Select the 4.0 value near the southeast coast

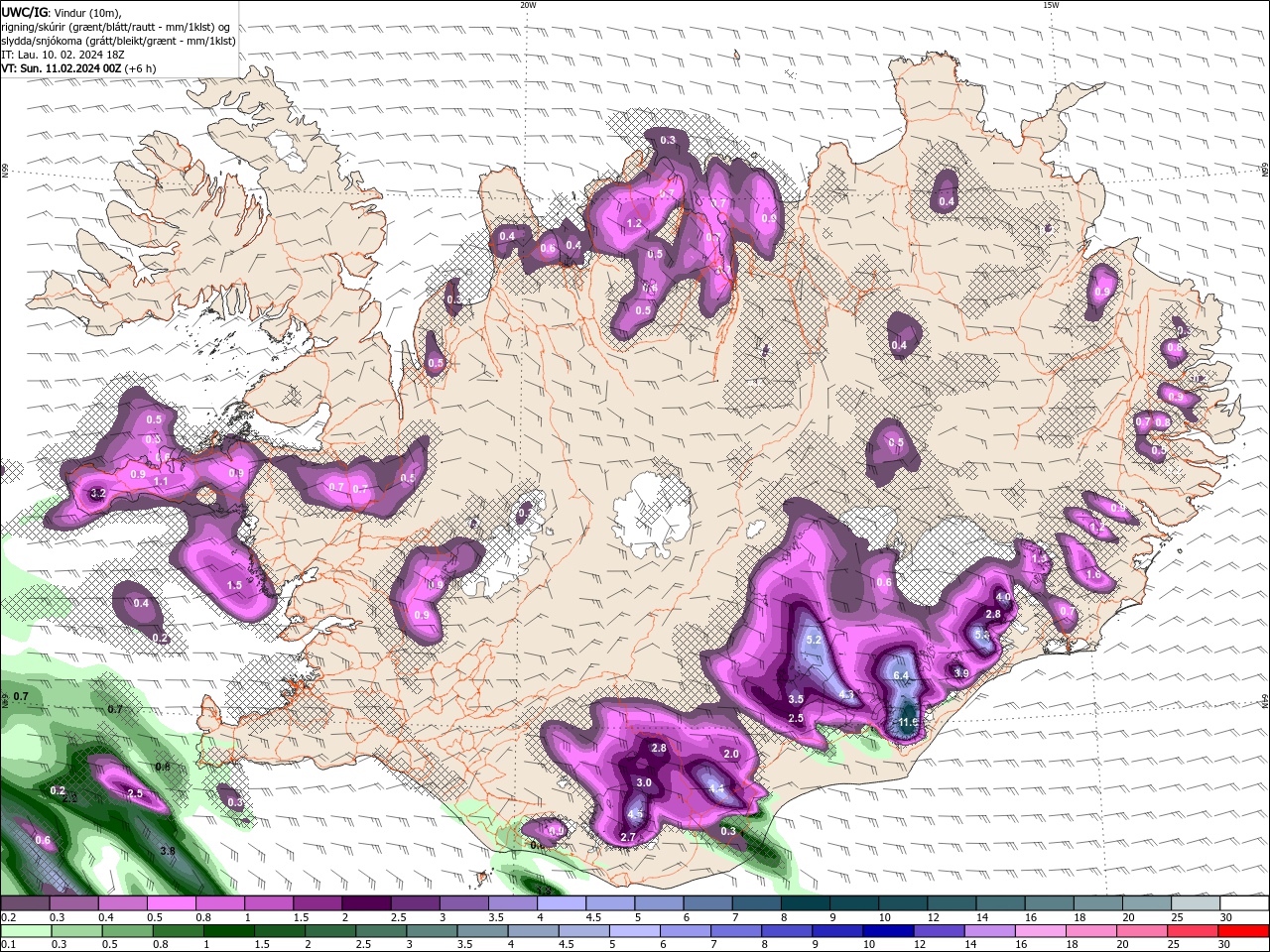1003,598
